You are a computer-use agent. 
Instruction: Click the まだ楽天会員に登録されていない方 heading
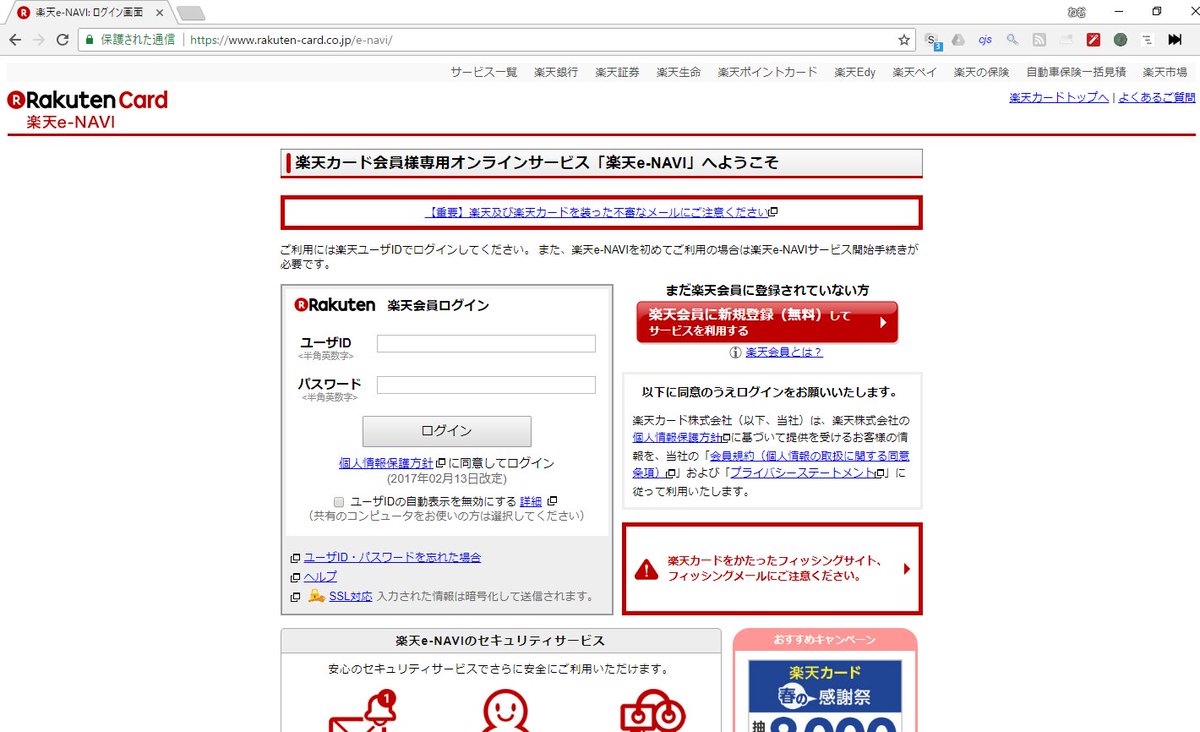767,290
